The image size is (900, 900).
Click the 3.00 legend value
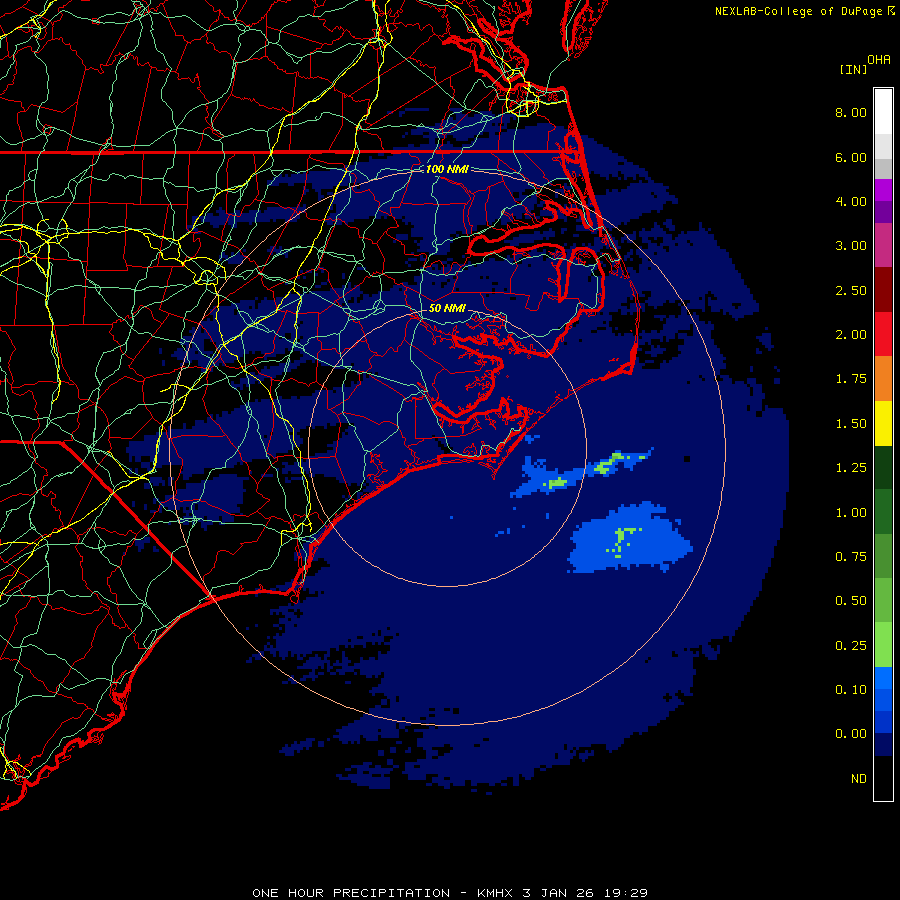[x=851, y=246]
